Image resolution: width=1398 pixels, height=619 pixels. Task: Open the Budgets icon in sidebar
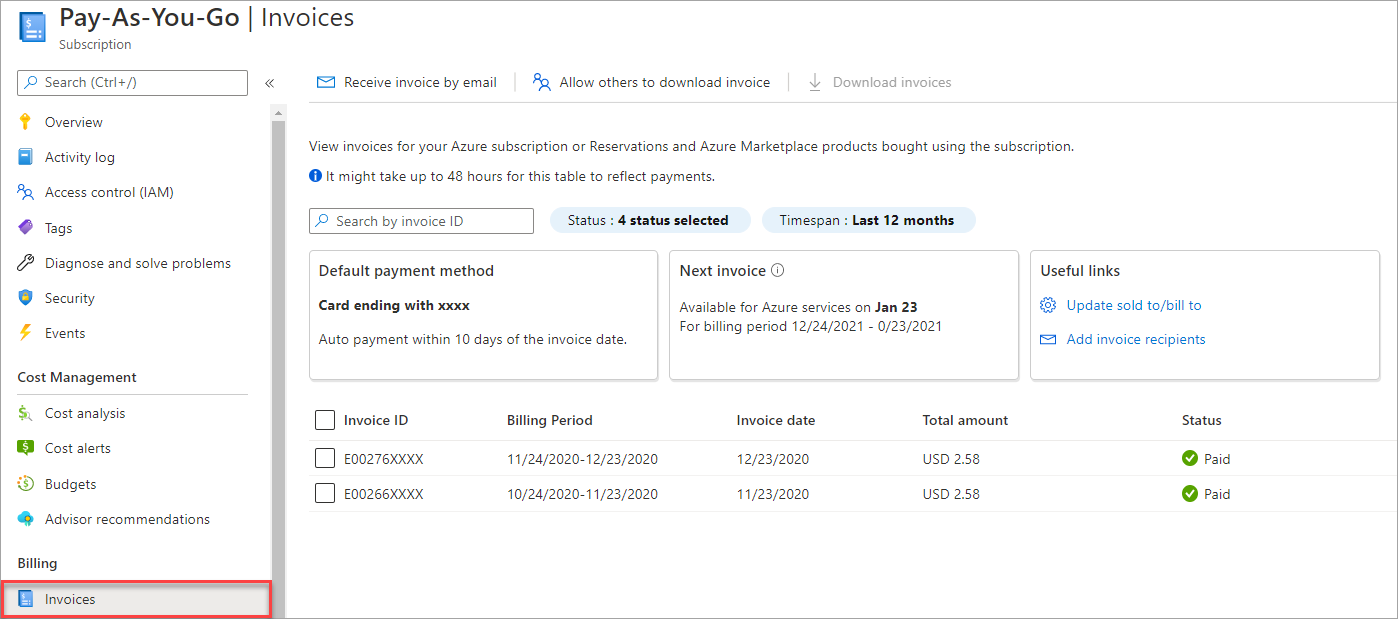26,484
